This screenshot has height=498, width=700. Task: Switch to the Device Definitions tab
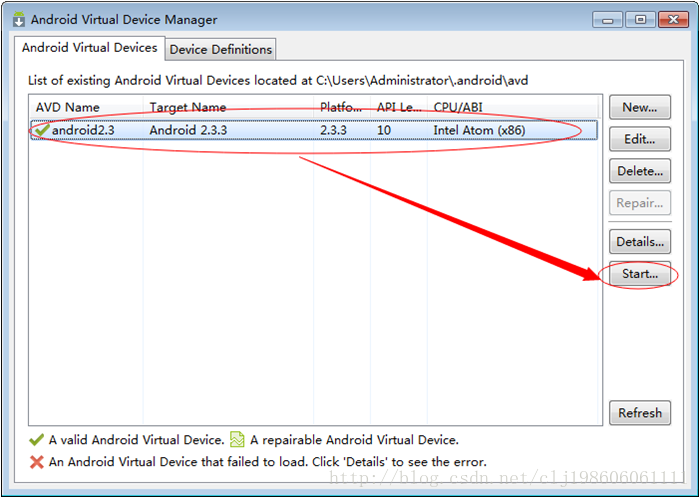coord(221,50)
